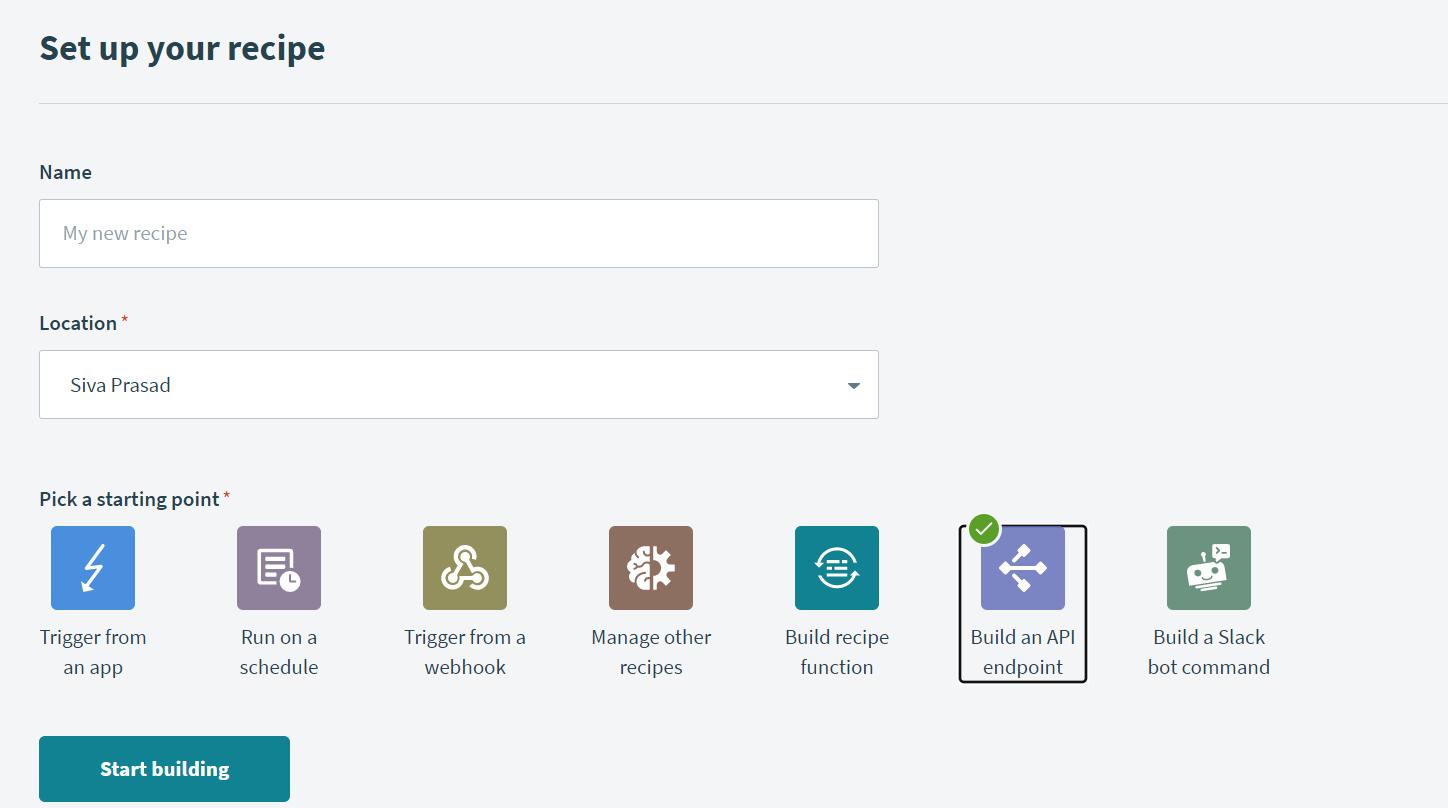Click the Build an API endpoint icon
This screenshot has height=808, width=1448.
1023,569
